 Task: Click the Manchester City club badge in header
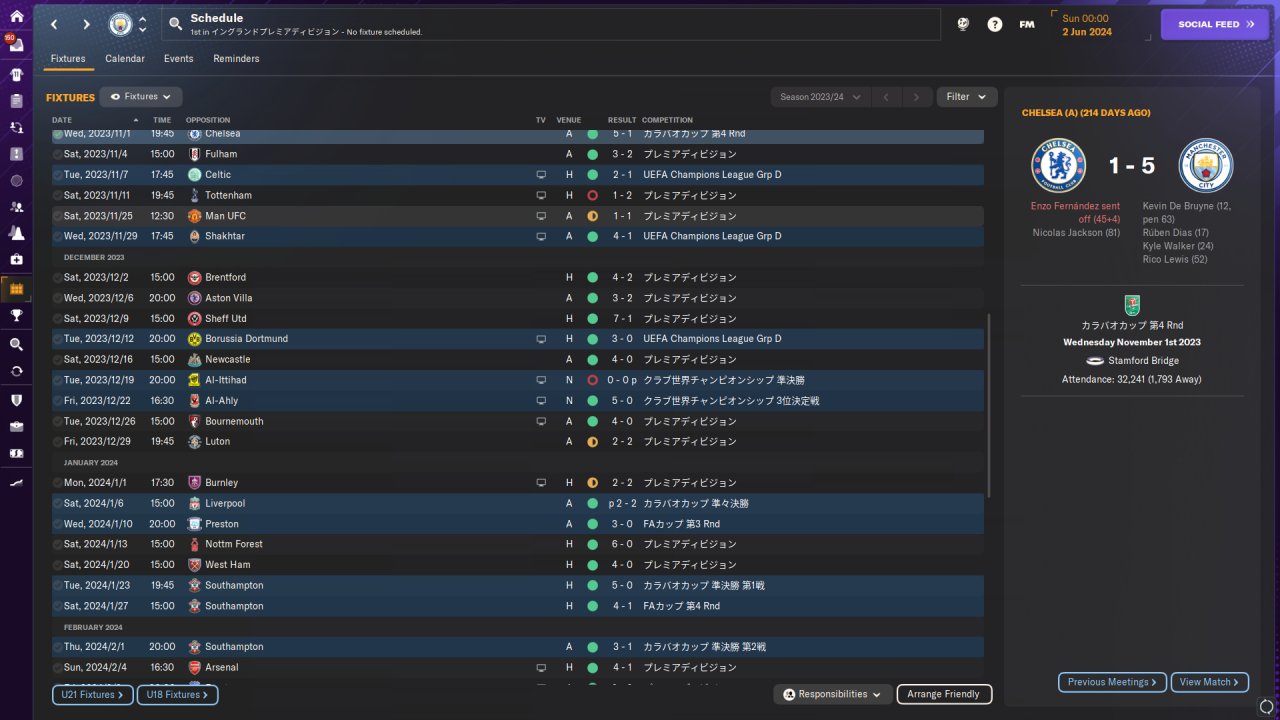coord(120,24)
